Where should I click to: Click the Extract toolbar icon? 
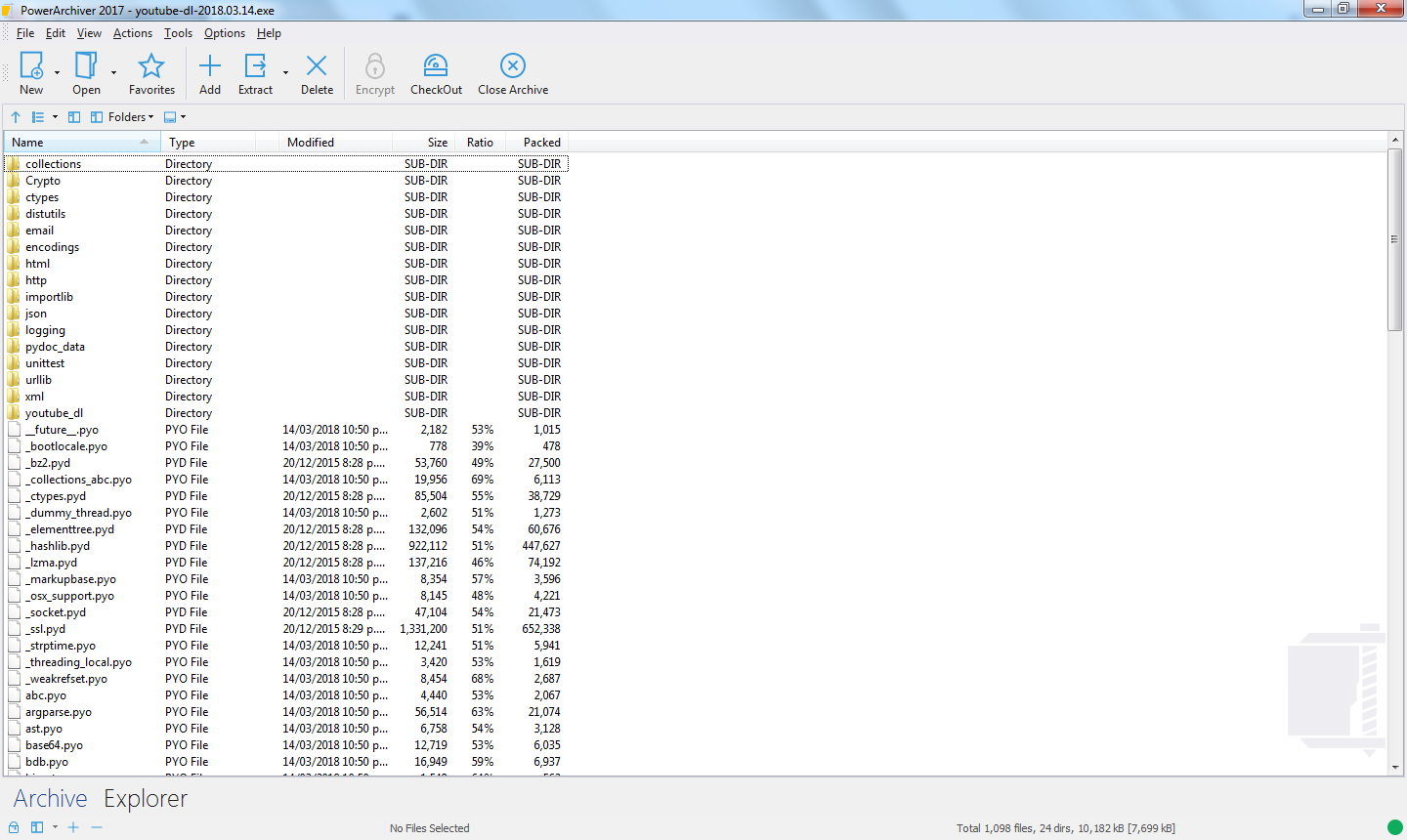click(255, 65)
